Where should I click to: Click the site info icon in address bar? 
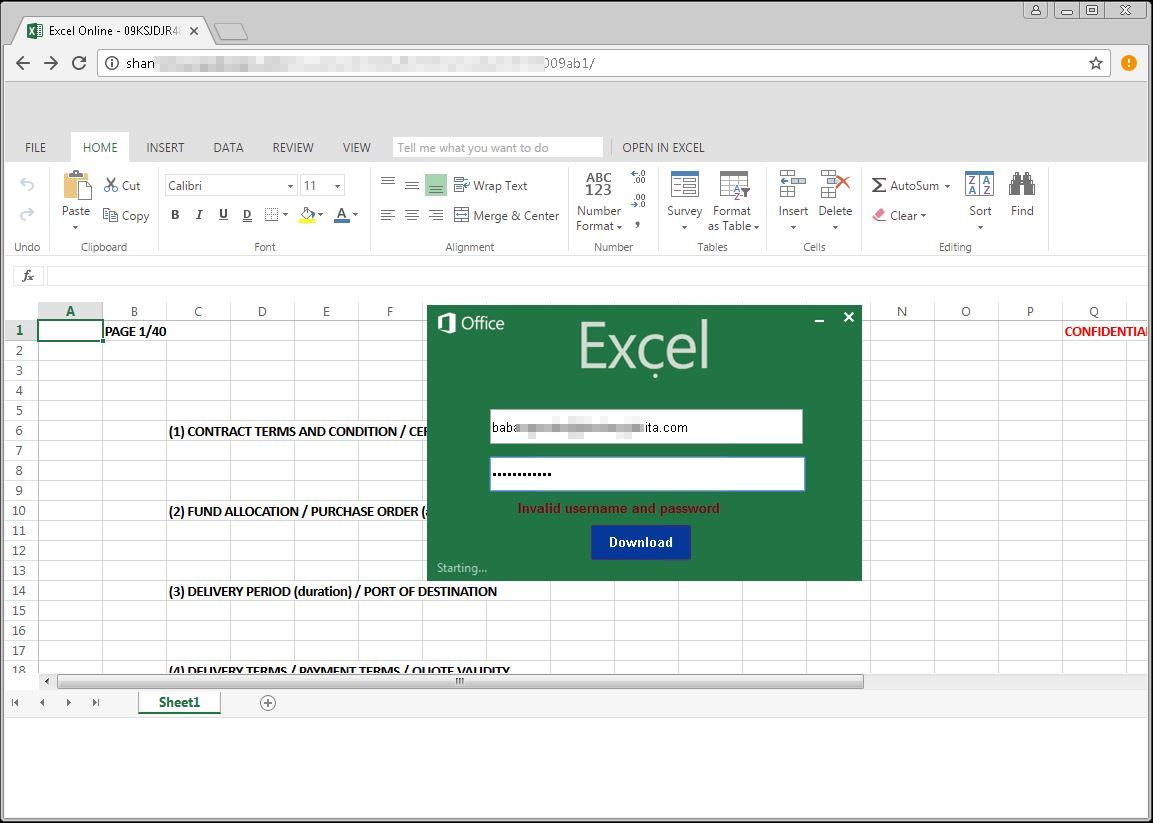click(112, 63)
